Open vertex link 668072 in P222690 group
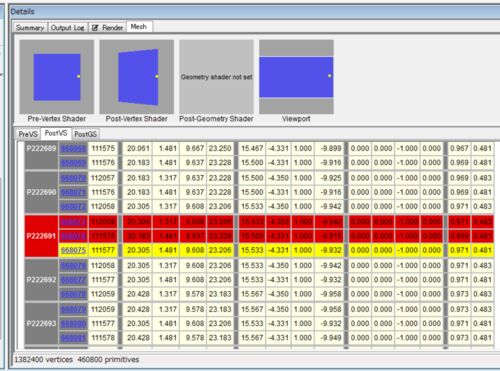The width and height of the screenshot is (500, 371). click(x=73, y=206)
